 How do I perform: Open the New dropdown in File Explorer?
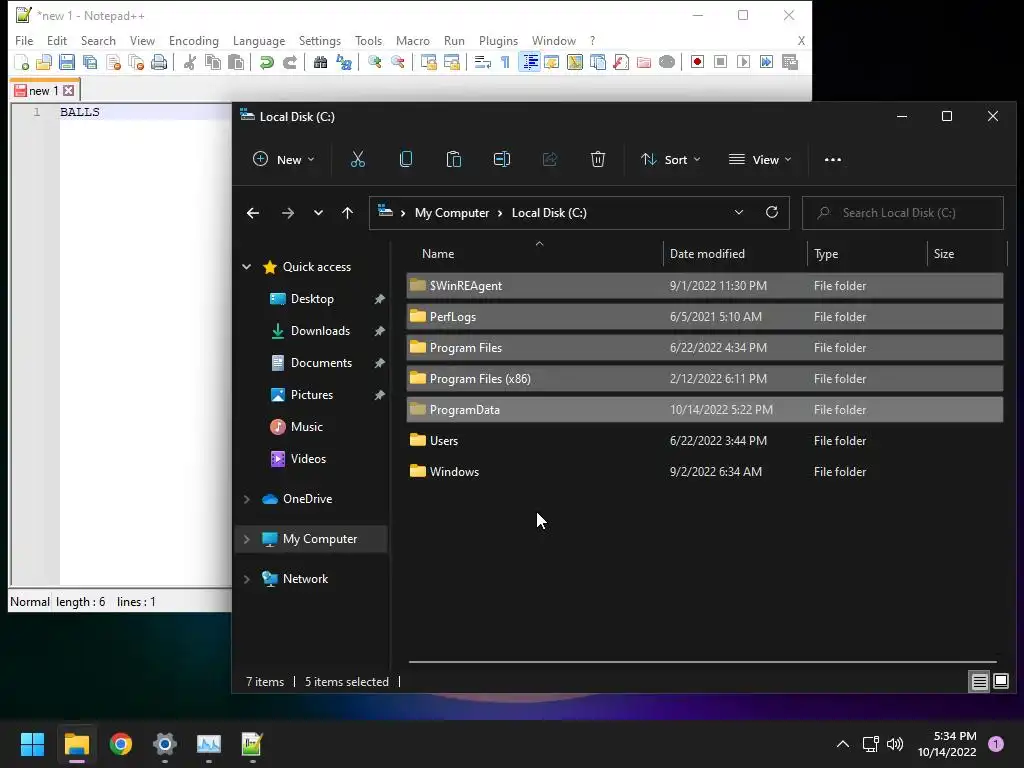coord(284,159)
